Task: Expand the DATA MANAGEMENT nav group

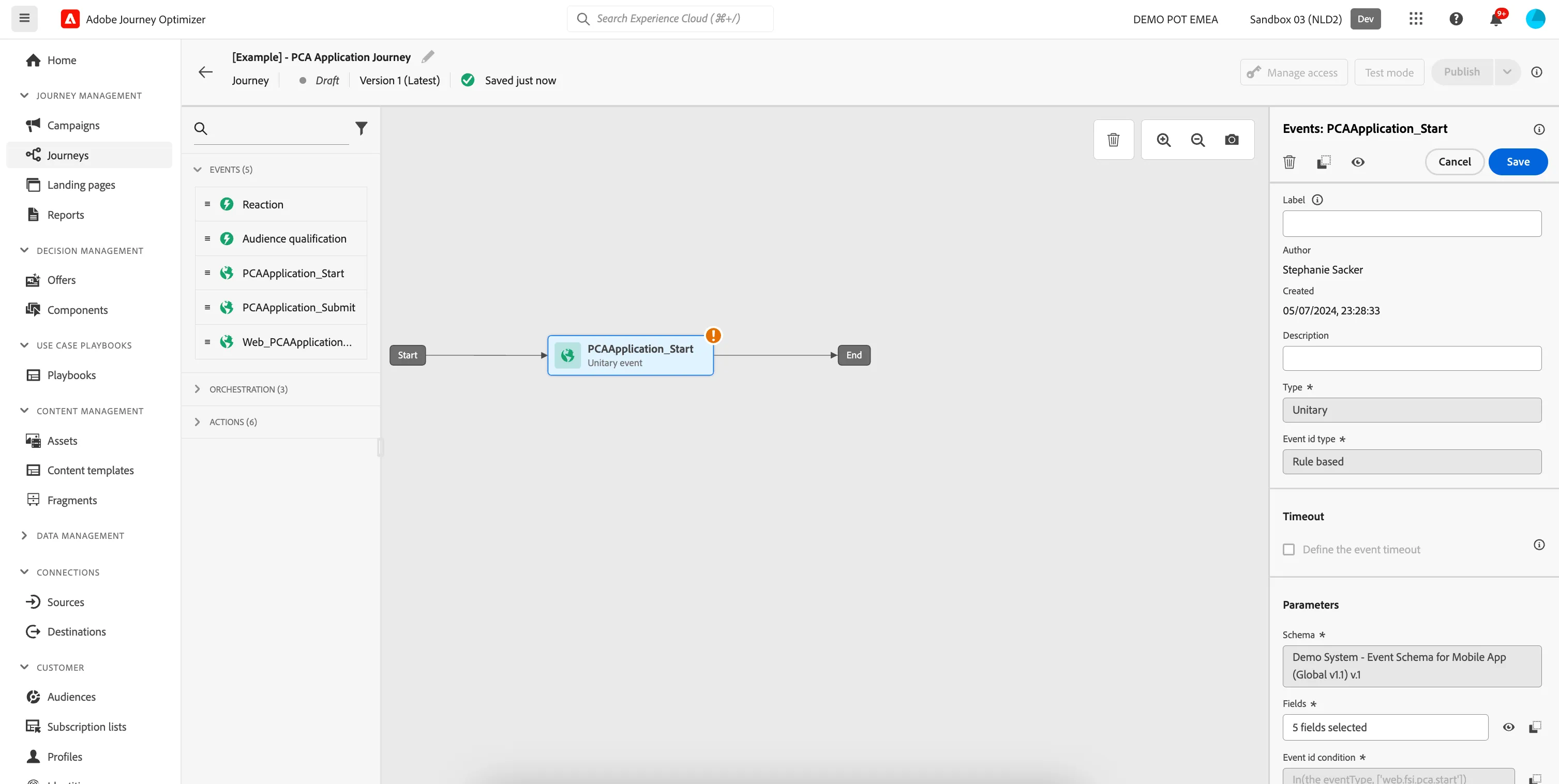Action: (24, 535)
